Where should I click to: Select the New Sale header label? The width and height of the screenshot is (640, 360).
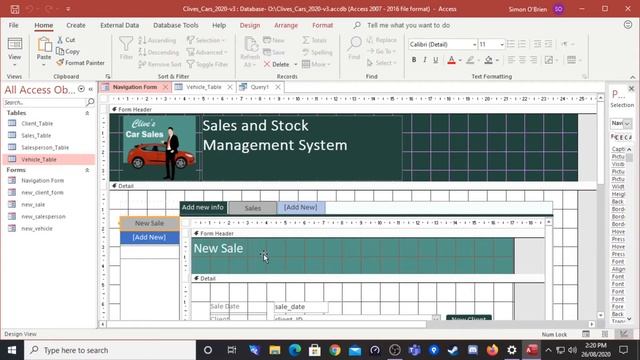(x=218, y=248)
